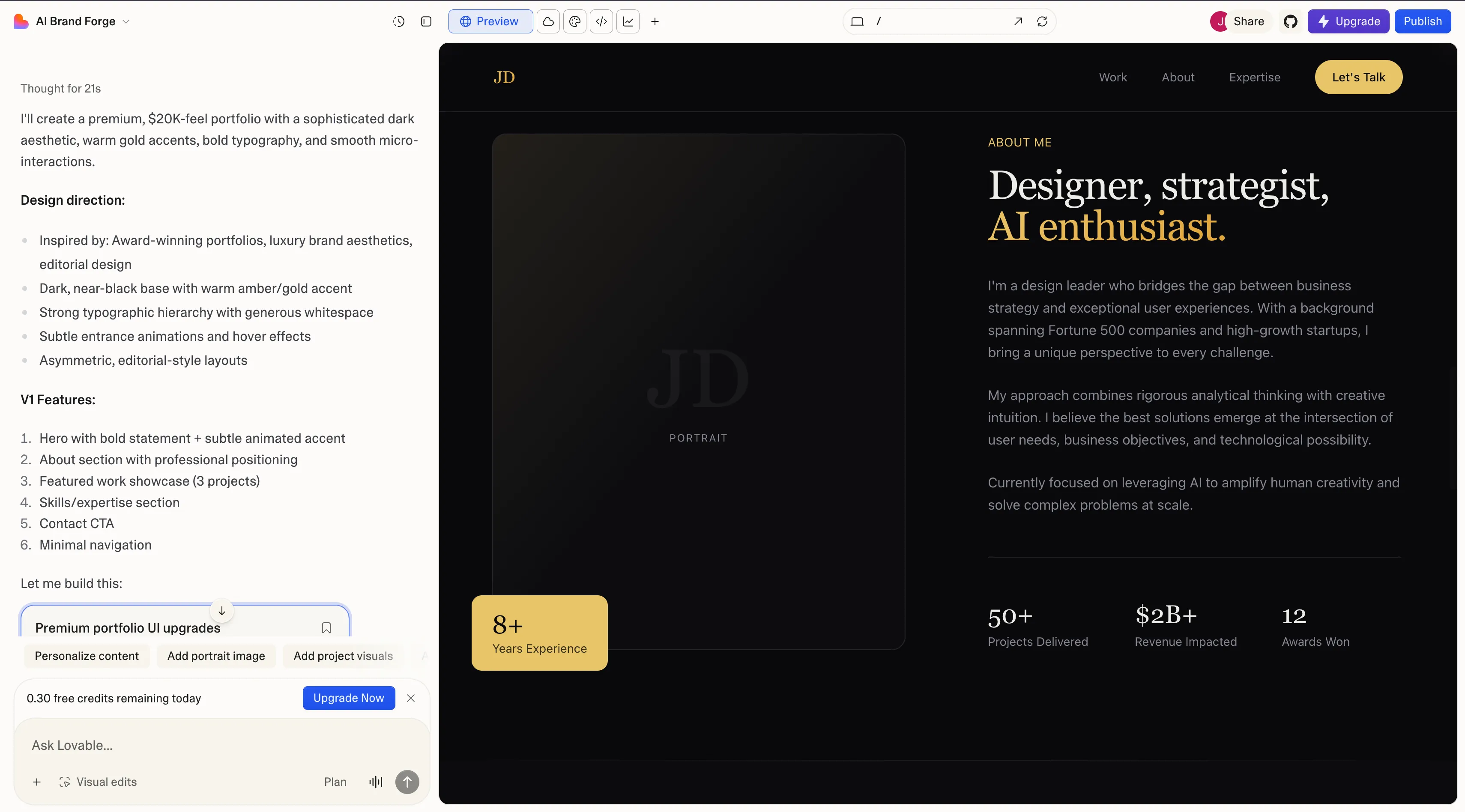Toggle the sidebar panel icon
The width and height of the screenshot is (1465, 812).
pos(426,21)
